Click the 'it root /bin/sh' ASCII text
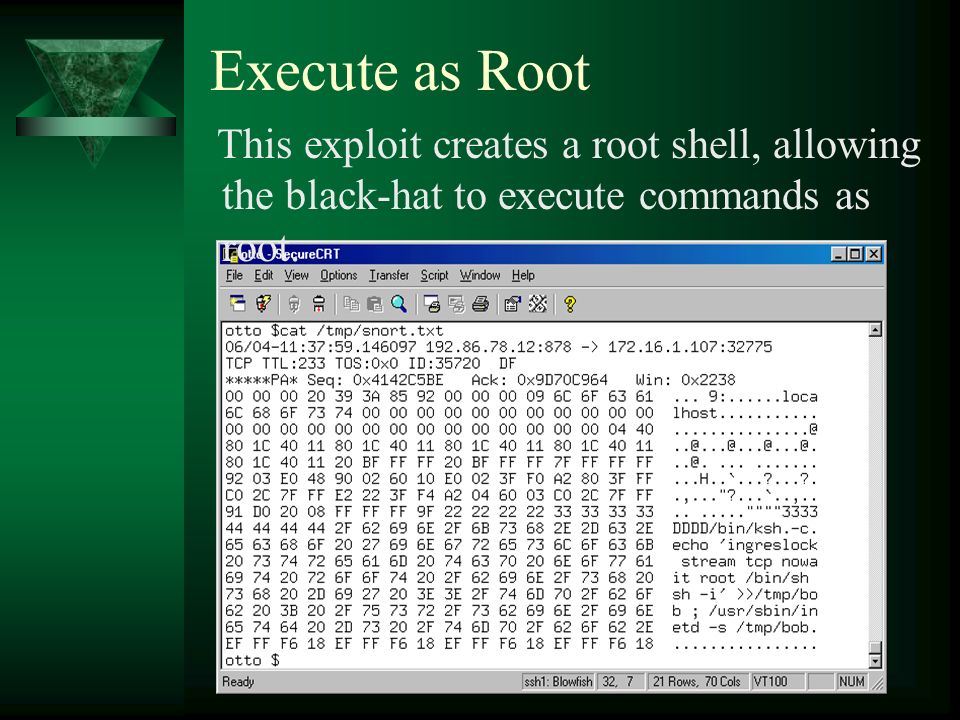 pos(740,579)
